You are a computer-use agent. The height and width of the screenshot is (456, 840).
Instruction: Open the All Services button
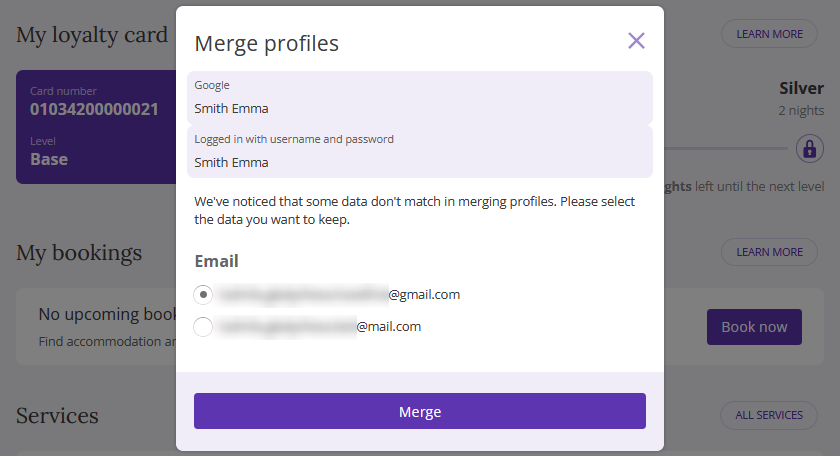click(x=769, y=415)
